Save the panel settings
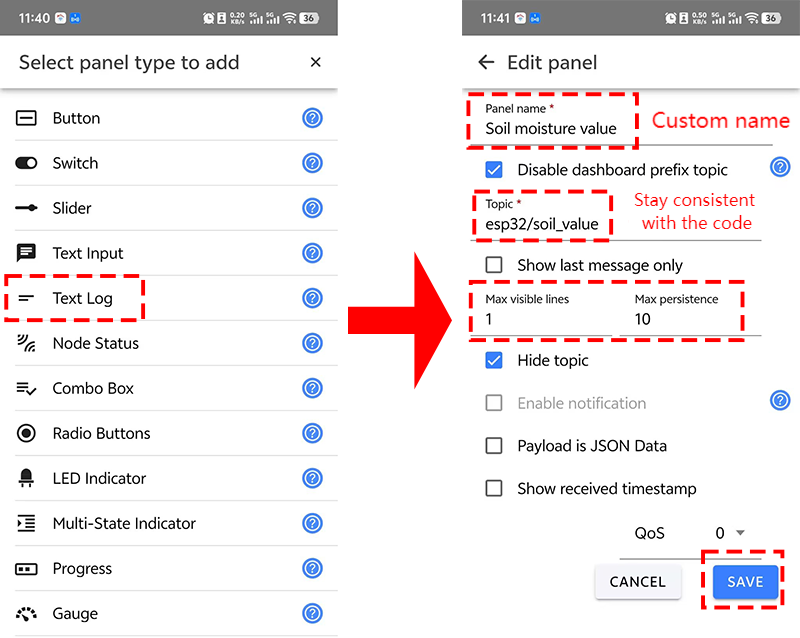 [745, 582]
